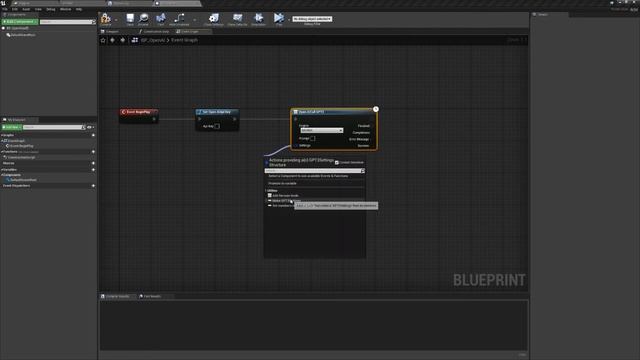Click the Set Open AI Api Key node title
The height and width of the screenshot is (360, 640).
coord(217,112)
